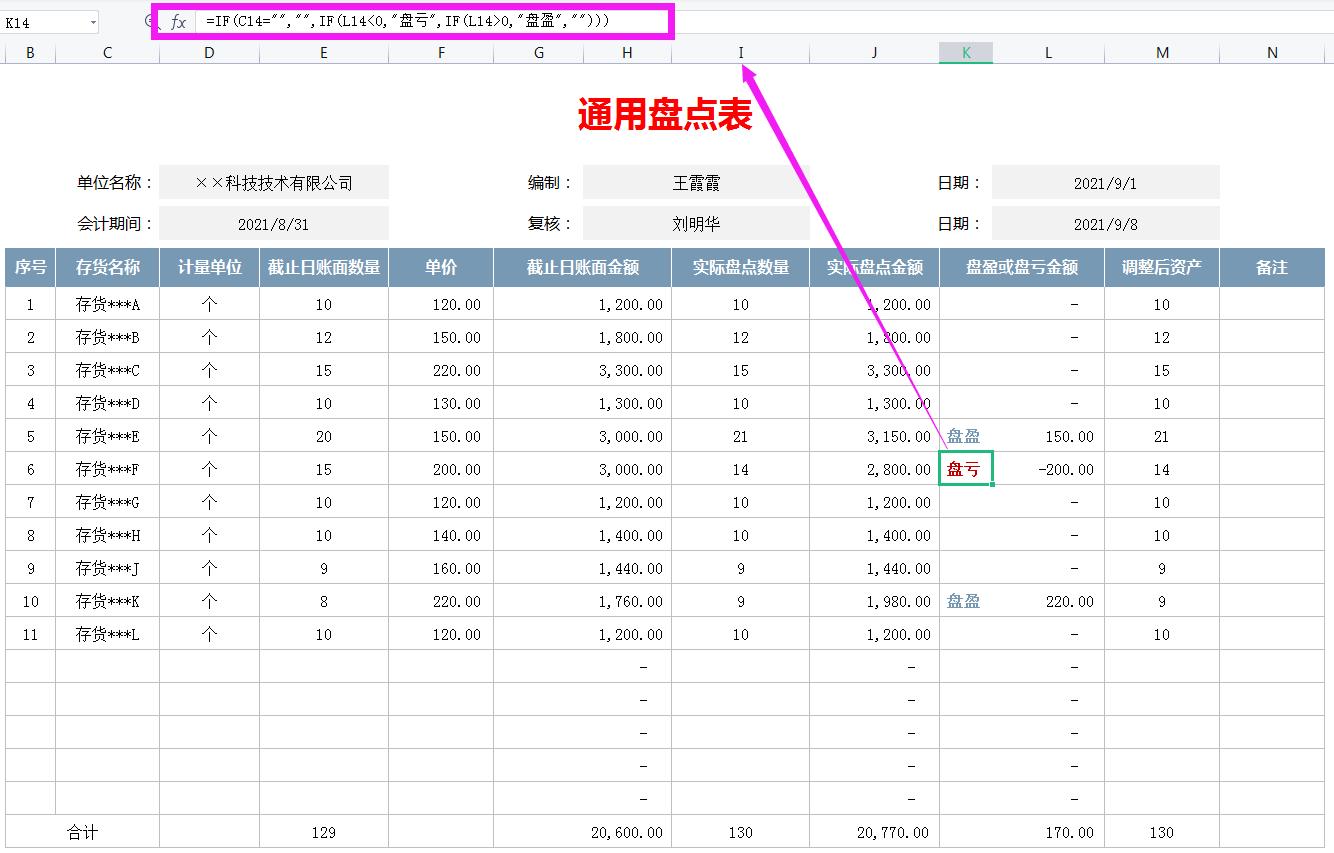Screen dimensions: 1334x853
Task: Click the preparer cell showing 王霞霞
Action: [697, 181]
